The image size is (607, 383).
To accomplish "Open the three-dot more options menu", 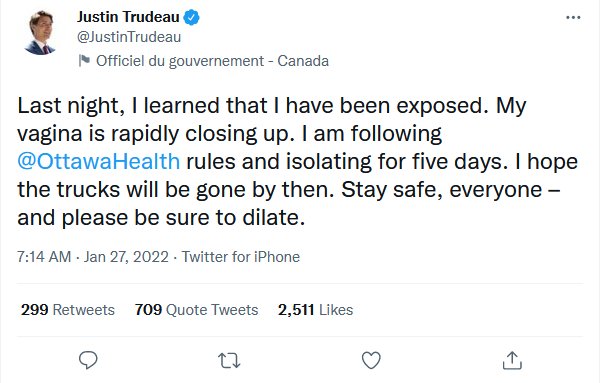I will point(573,17).
